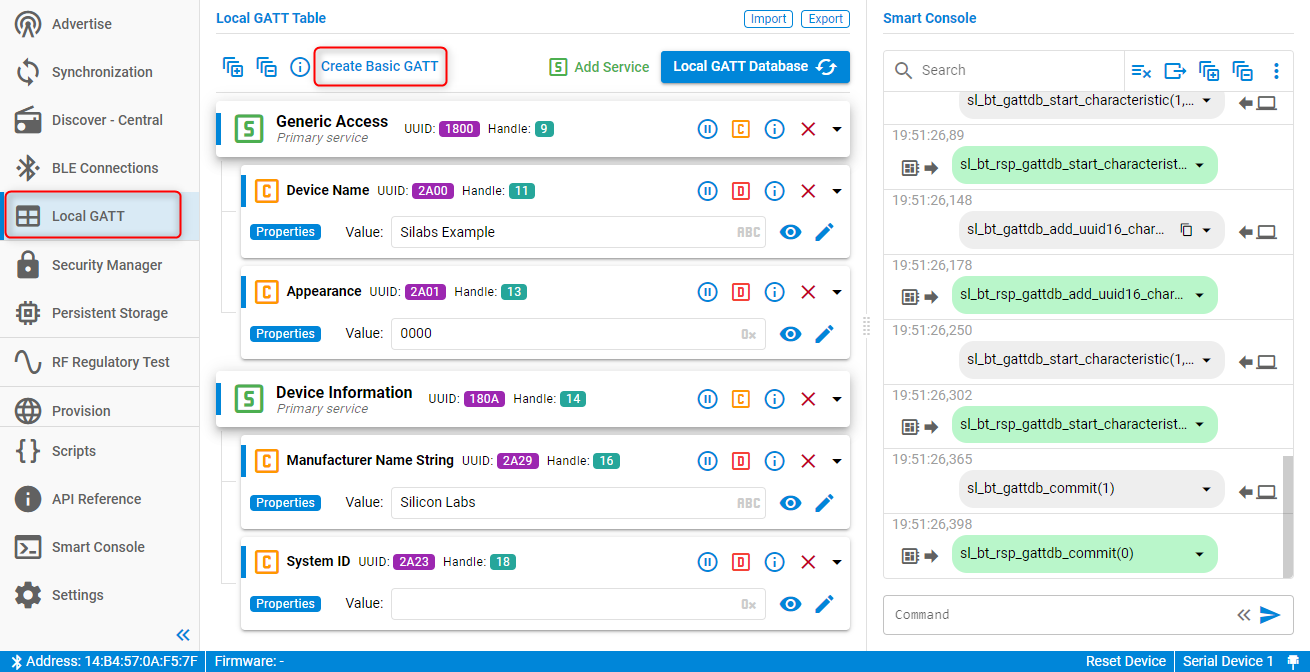The height and width of the screenshot is (672, 1310).
Task: Expand all rows in the Local GATT table
Action: (233, 67)
